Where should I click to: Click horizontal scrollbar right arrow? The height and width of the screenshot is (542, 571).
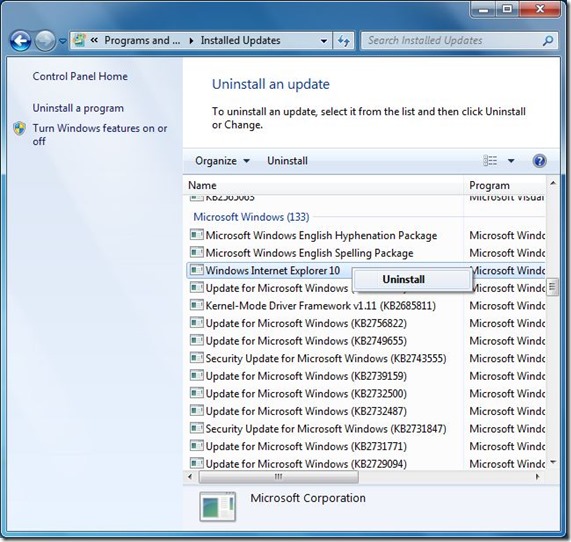tap(537, 476)
